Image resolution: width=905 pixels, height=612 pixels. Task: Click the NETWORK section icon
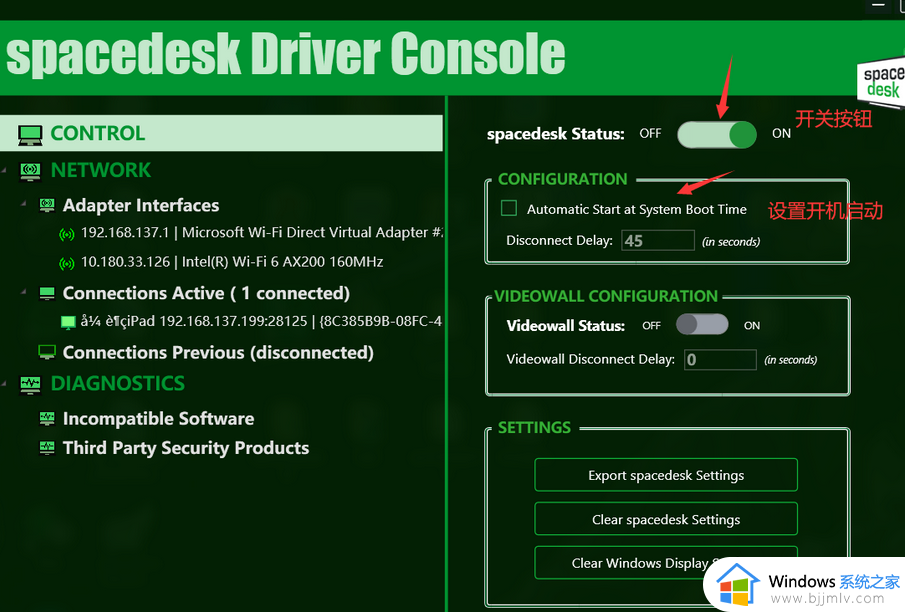[x=31, y=171]
